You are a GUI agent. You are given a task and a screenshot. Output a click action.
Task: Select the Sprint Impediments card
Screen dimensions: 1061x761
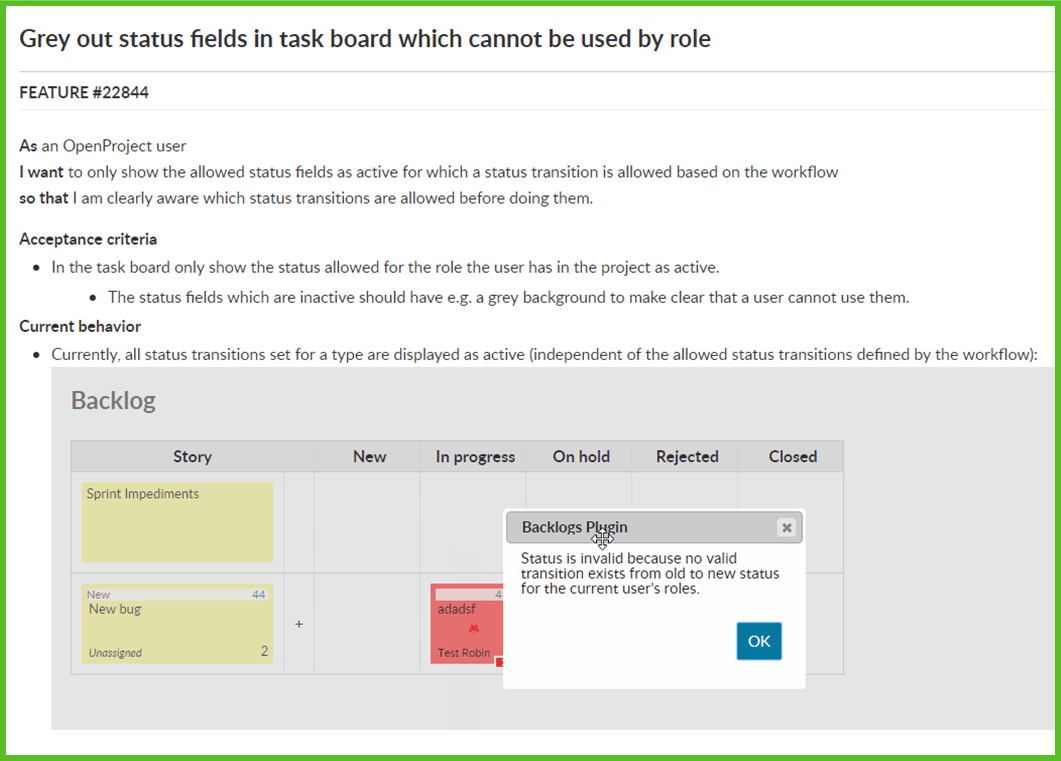[x=177, y=522]
